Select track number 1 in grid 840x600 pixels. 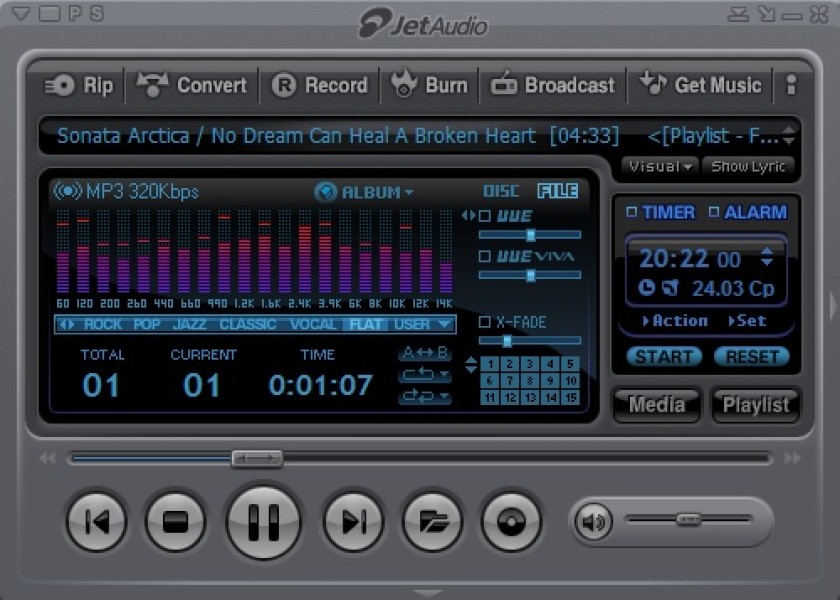(490, 364)
